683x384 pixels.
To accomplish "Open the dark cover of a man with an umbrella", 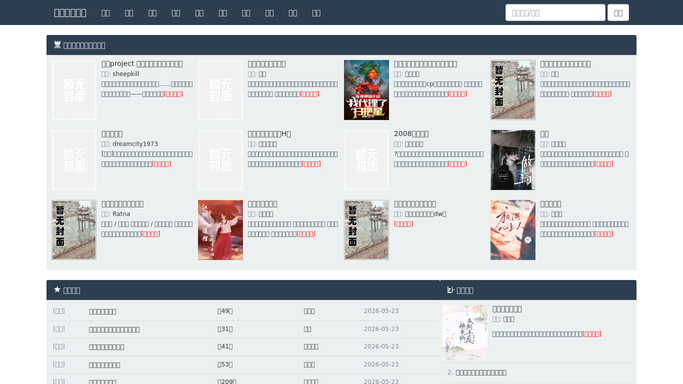I will pos(513,160).
